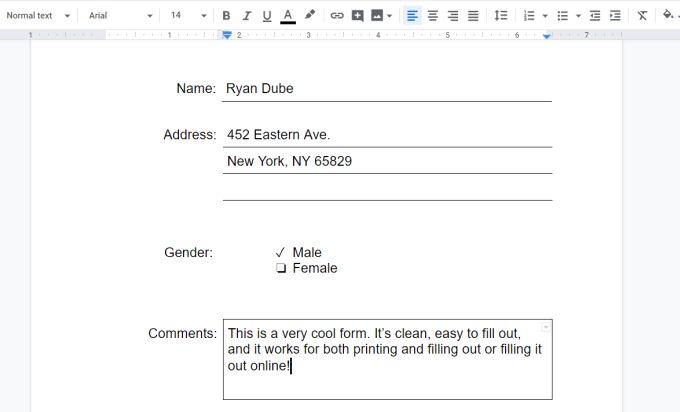The width and height of the screenshot is (680, 412).
Task: Click the New York, NY 65829 line
Action: pos(387,161)
